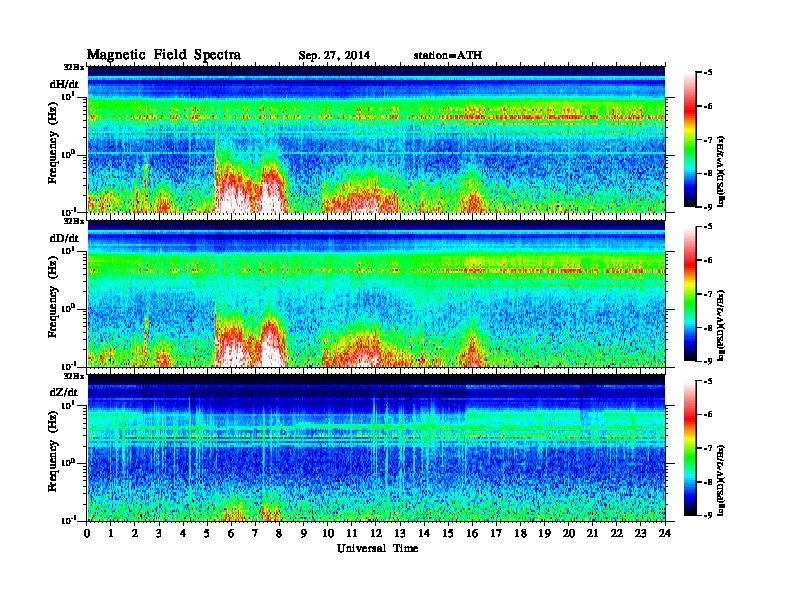
Task: Click the "-9" value on dZ/dt color scale
Action: 708,515
